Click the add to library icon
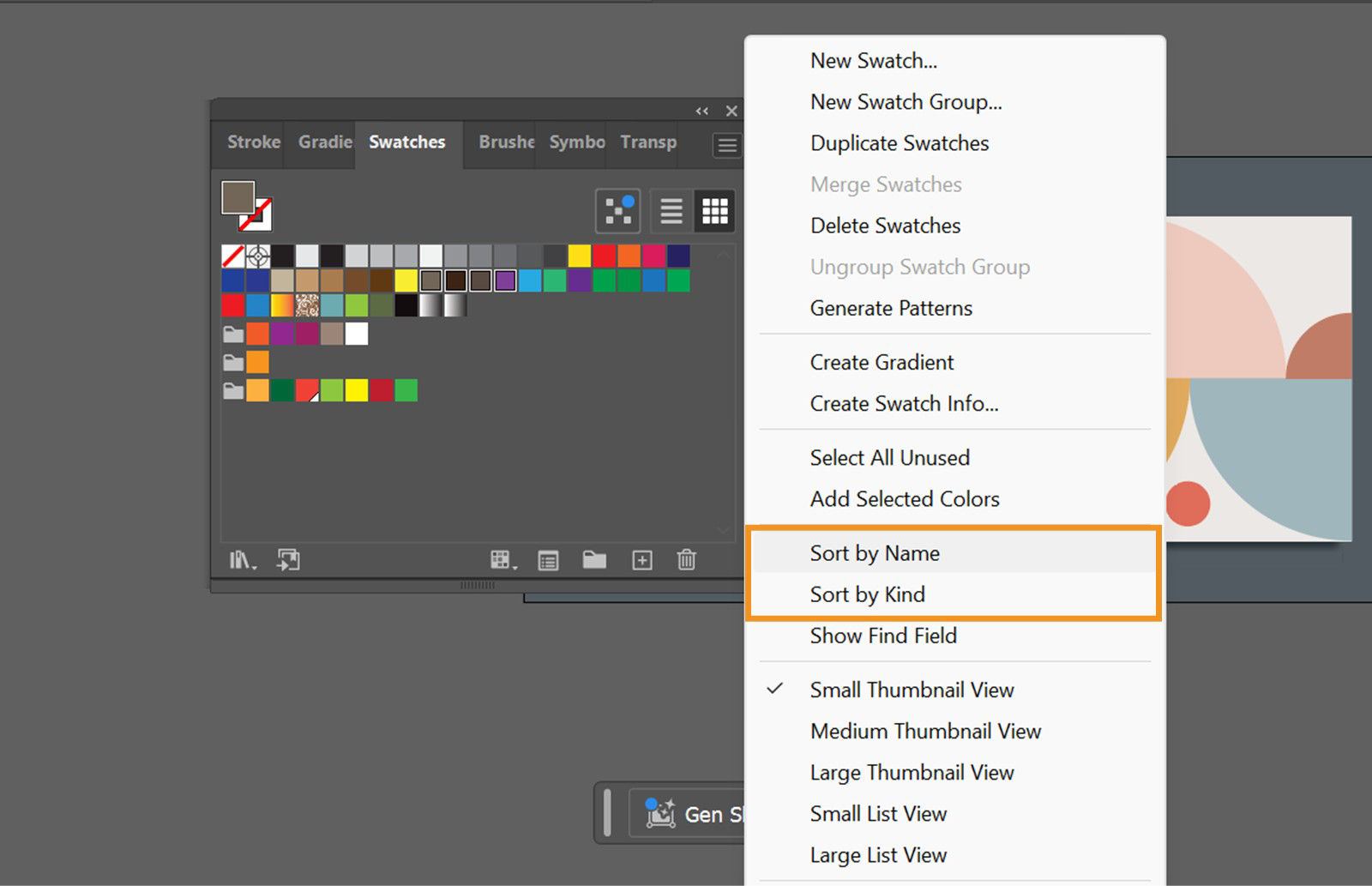The image size is (1372, 886). [x=288, y=560]
